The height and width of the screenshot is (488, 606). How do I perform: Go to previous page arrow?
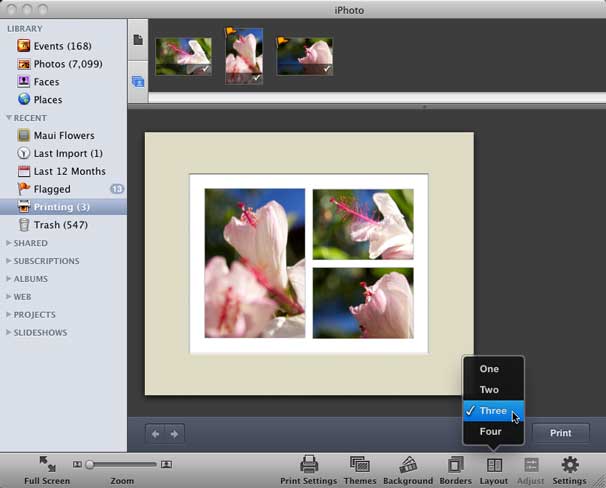(155, 434)
